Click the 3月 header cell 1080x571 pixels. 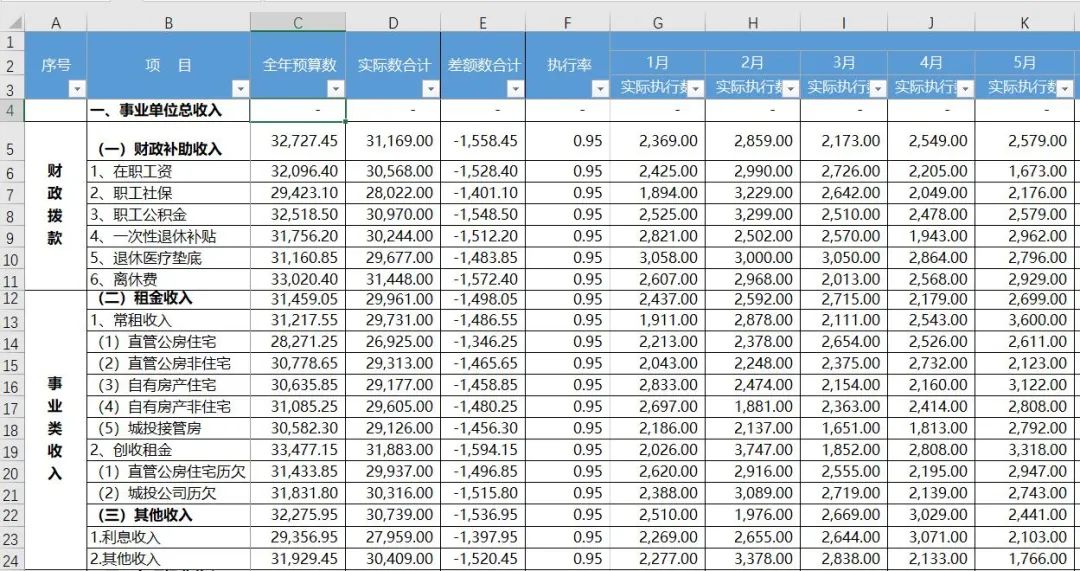(x=844, y=63)
